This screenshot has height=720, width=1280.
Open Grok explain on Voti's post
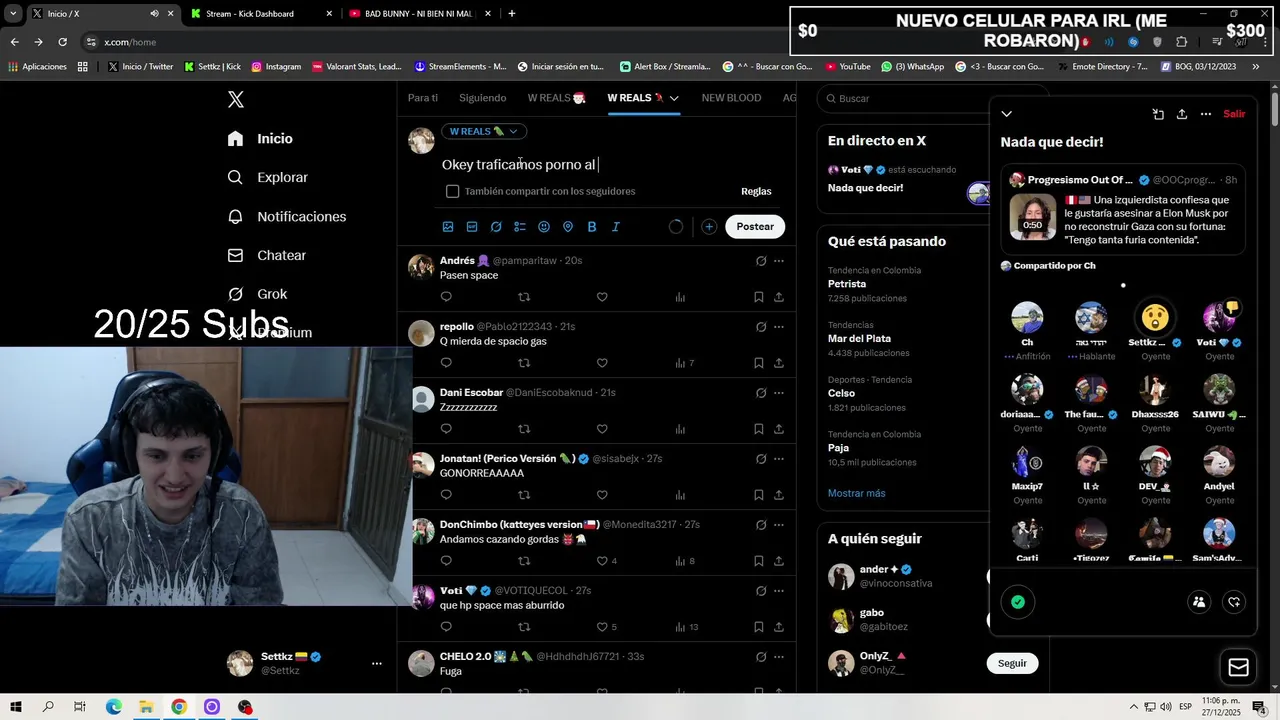(x=761, y=591)
